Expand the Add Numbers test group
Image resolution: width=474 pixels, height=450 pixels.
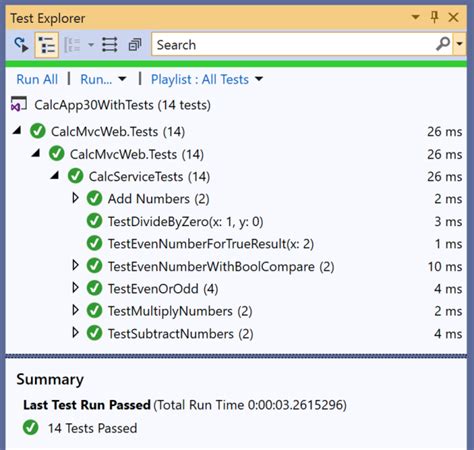point(76,198)
